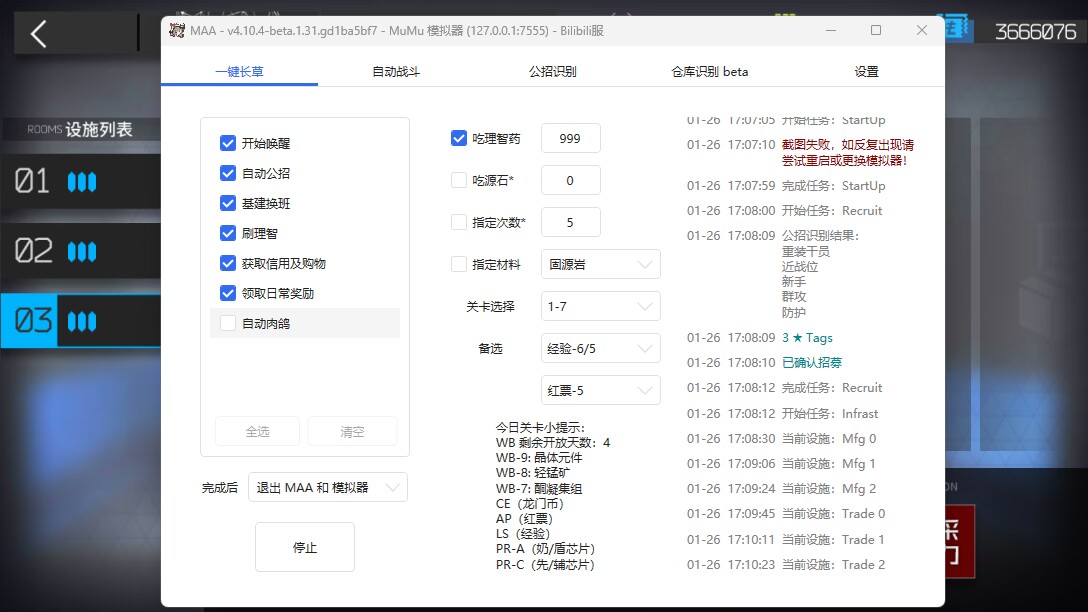Enable the 指定次数* checkbox
Image resolution: width=1088 pixels, height=612 pixels.
(x=459, y=222)
